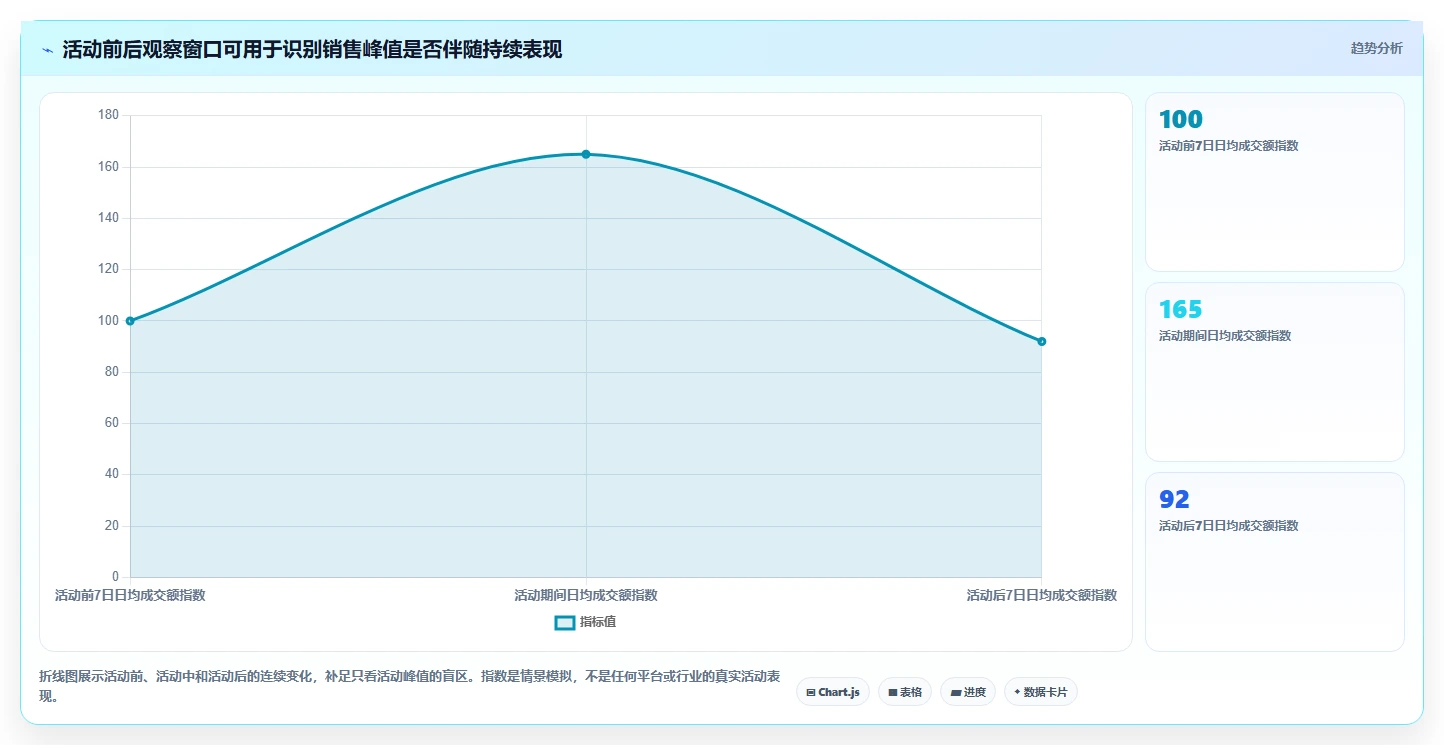The image size is (1444, 745).
Task: Click the 趋势分析 label in header
Action: pos(1376,48)
